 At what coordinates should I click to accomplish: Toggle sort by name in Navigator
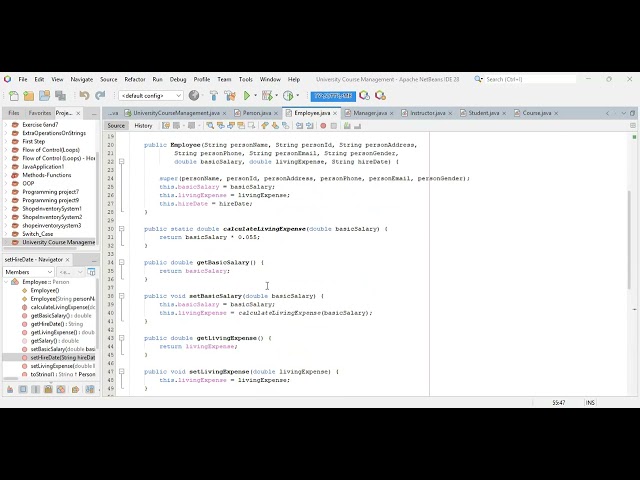coord(89,389)
